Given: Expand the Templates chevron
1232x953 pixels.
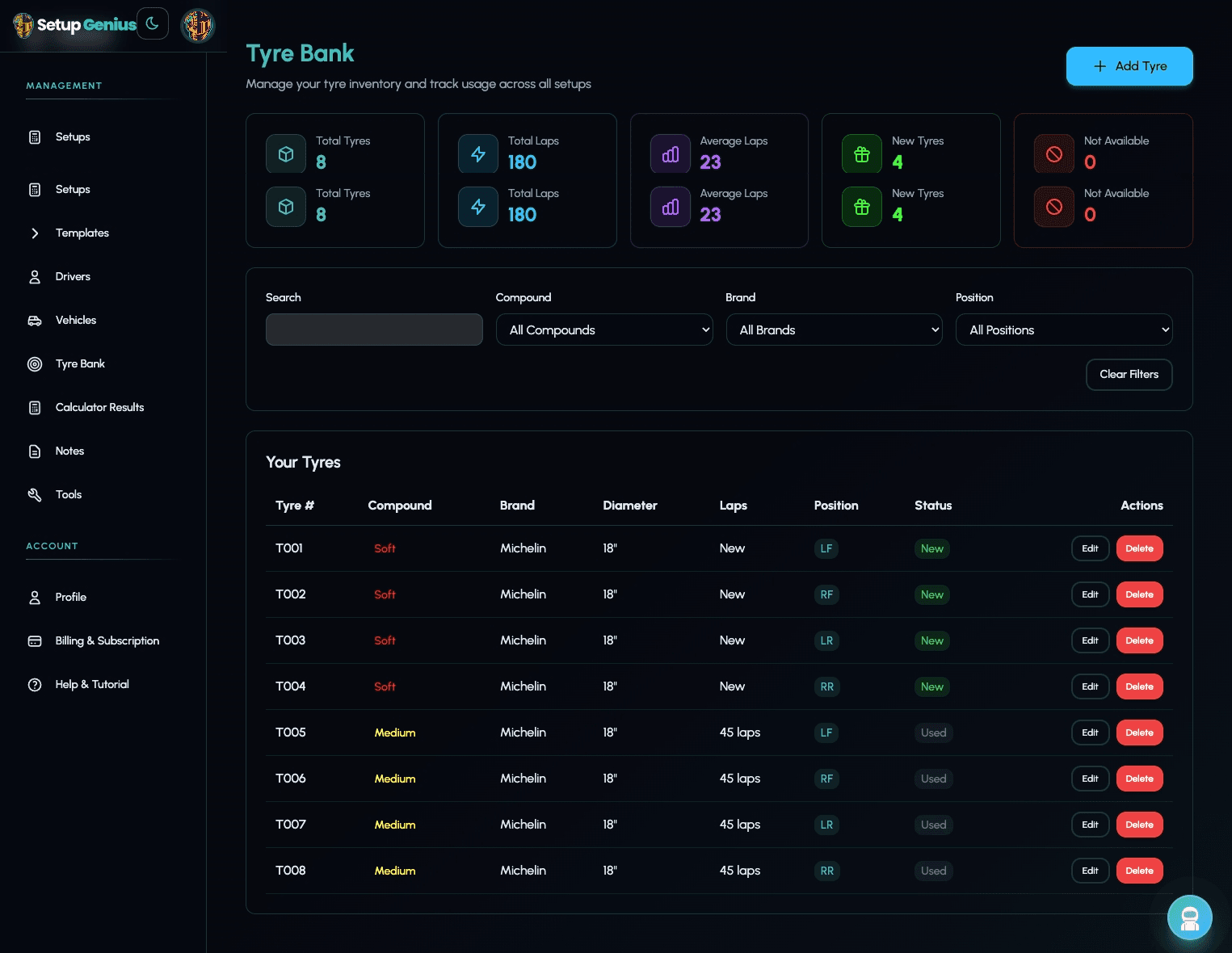Looking at the screenshot, I should [x=35, y=233].
